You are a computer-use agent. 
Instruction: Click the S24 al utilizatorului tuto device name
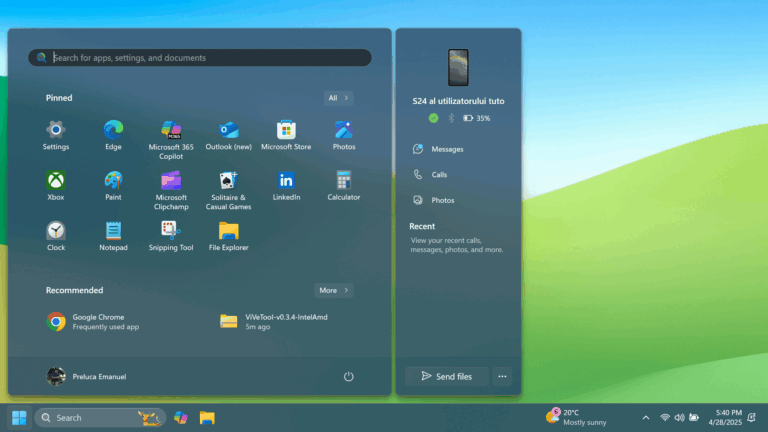point(458,101)
